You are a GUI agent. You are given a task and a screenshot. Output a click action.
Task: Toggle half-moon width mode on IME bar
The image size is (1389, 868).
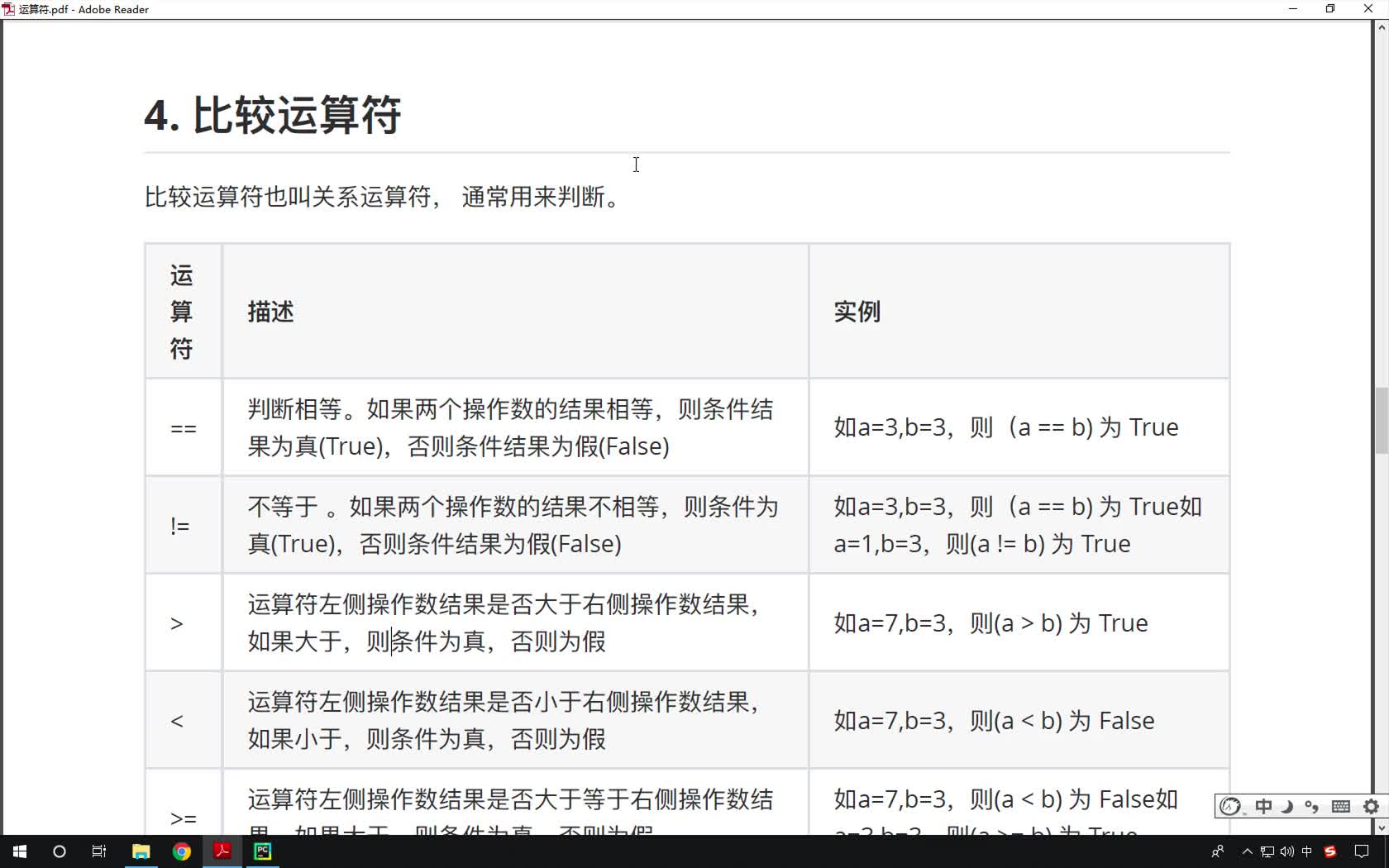1287,806
